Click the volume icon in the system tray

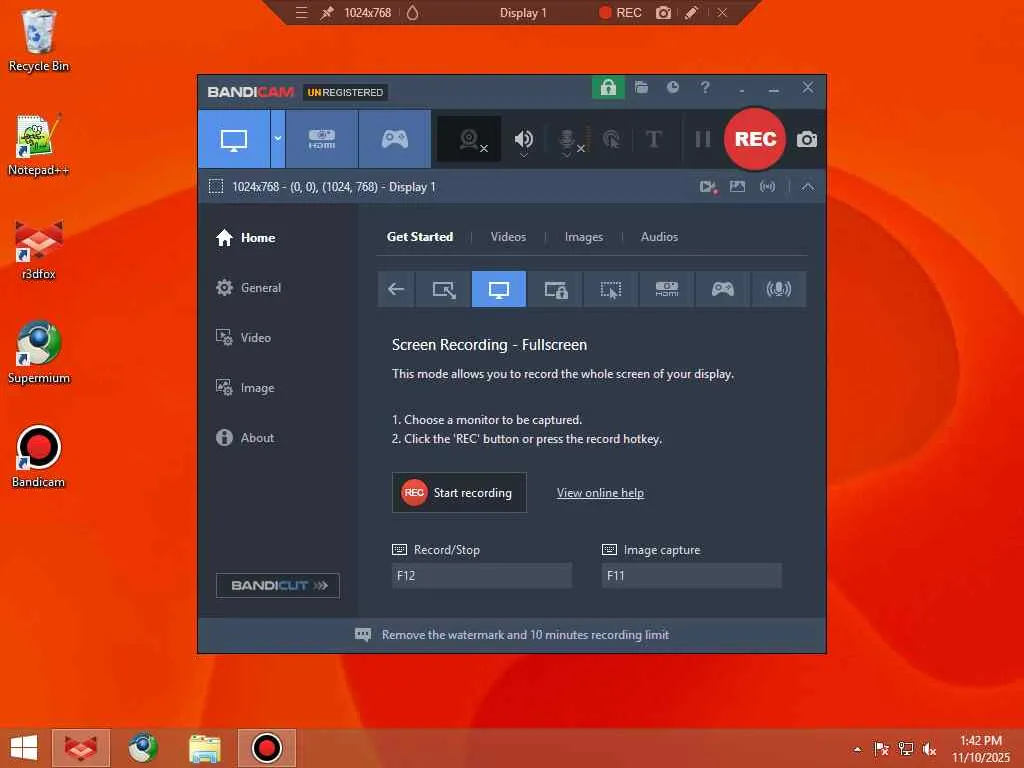pyautogui.click(x=929, y=749)
